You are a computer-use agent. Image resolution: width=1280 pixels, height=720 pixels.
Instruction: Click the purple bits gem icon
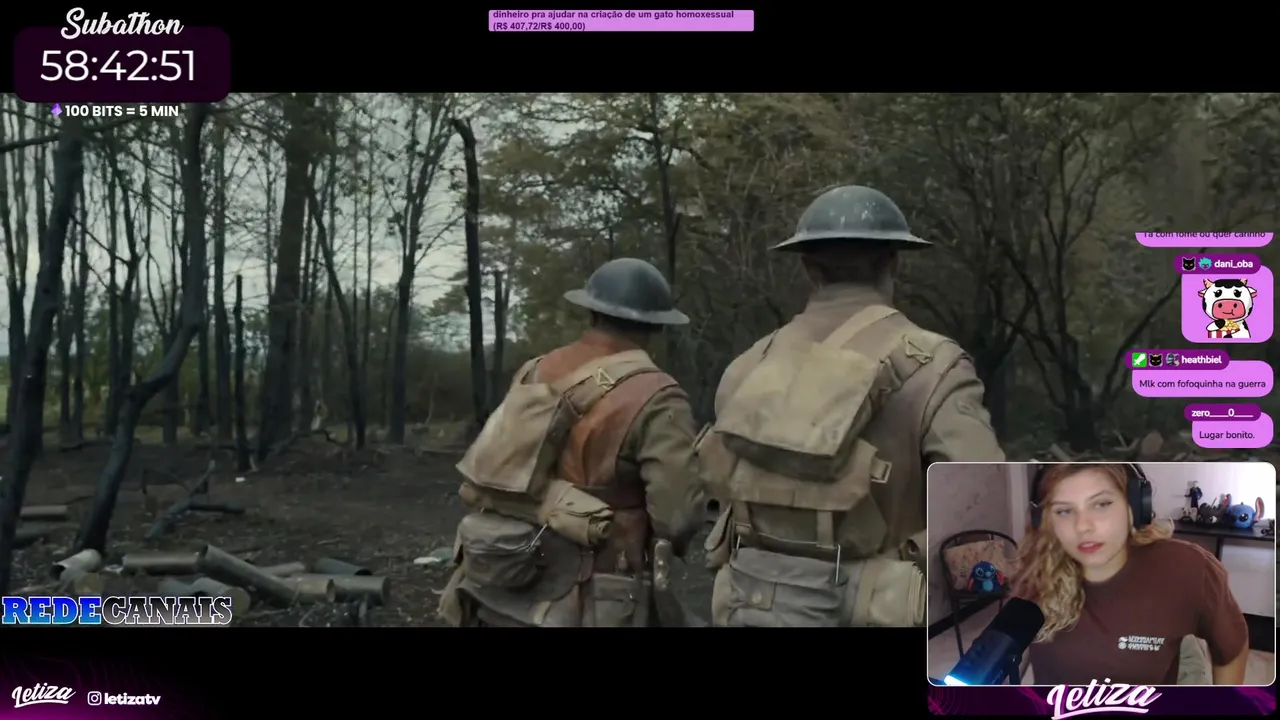pos(56,111)
